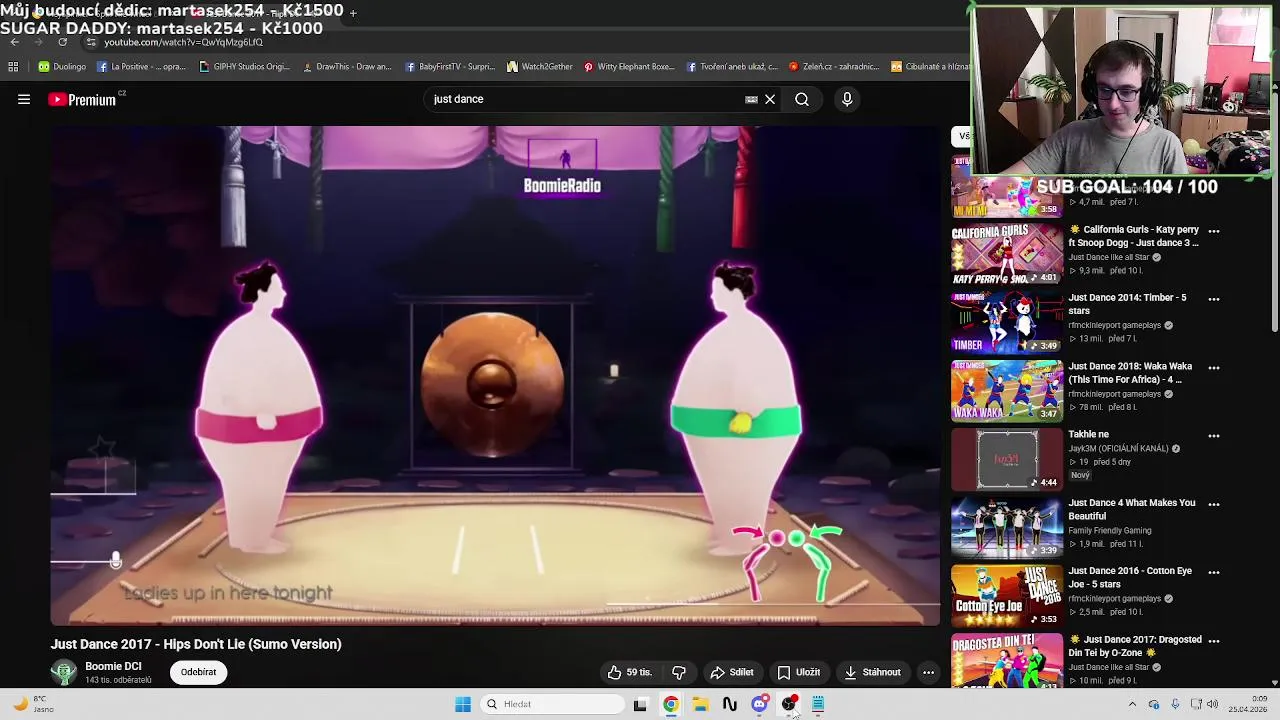Open the volume control in system tray
The height and width of the screenshot is (720, 1280).
(x=1213, y=704)
